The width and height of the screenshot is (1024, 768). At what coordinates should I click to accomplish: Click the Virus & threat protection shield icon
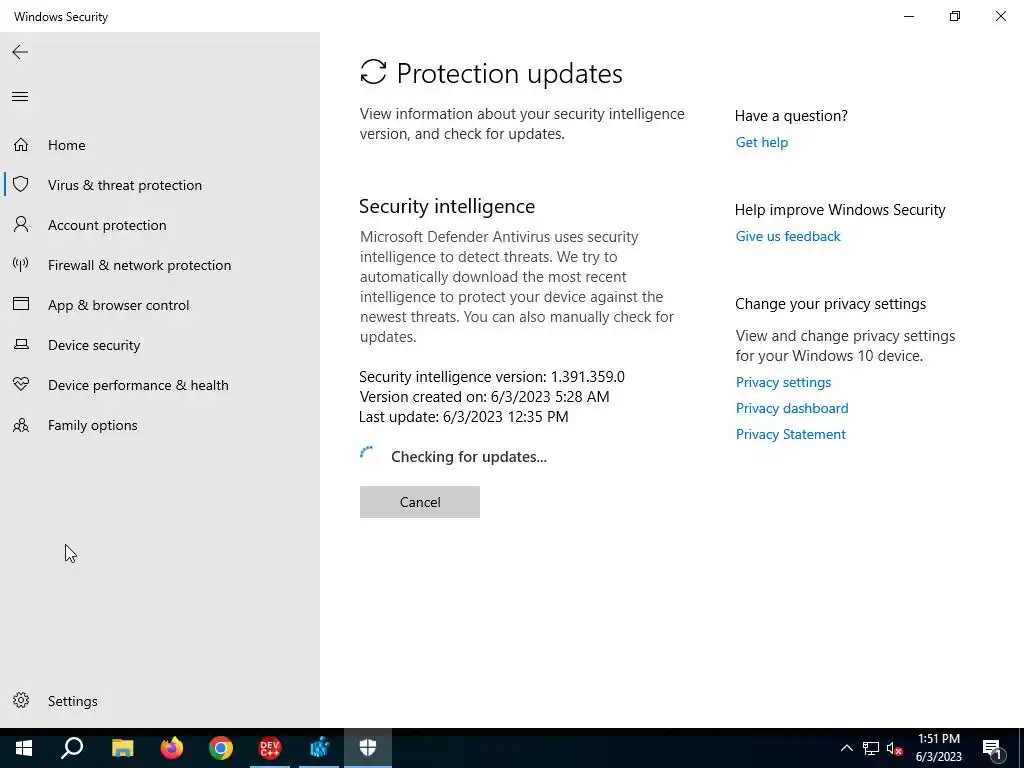21,184
